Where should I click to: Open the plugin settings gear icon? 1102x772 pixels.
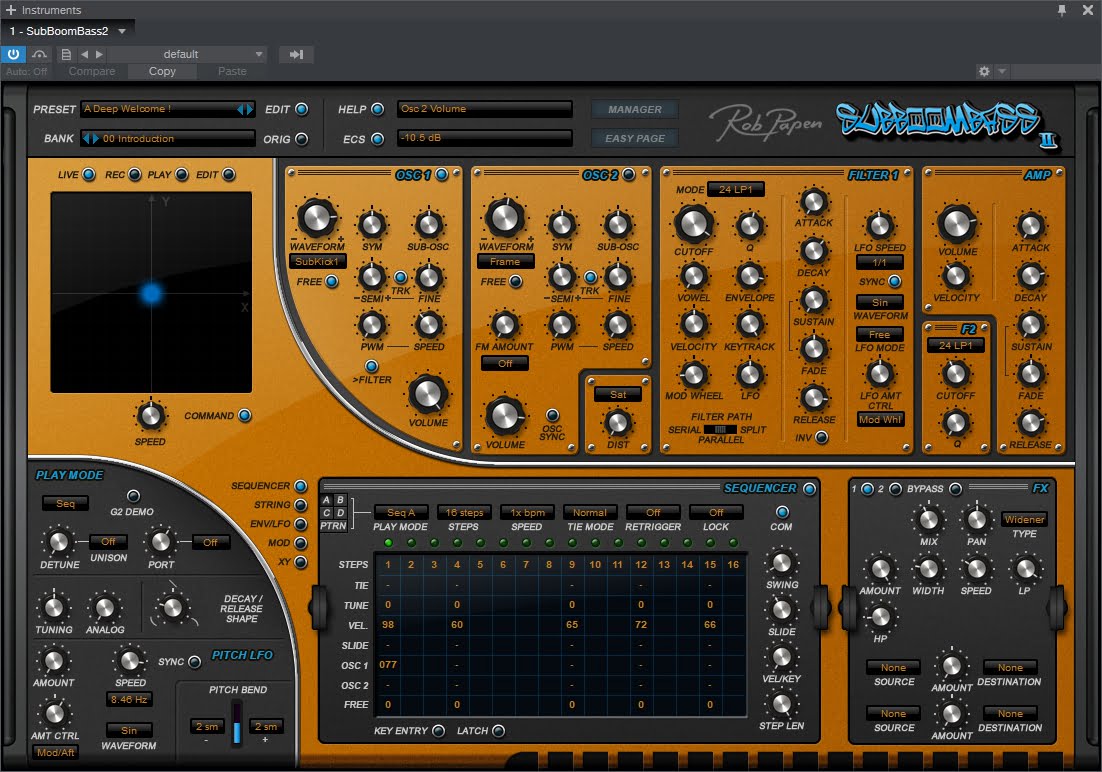[984, 71]
